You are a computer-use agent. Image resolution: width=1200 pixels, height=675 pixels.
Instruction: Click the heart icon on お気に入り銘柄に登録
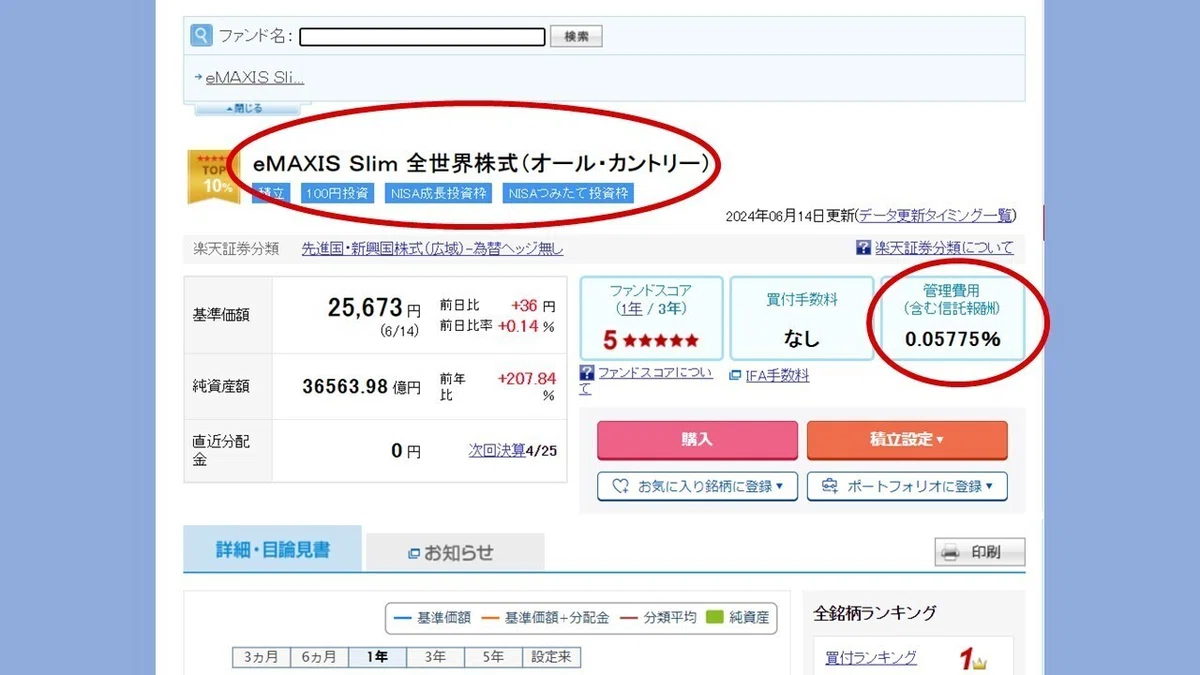620,486
